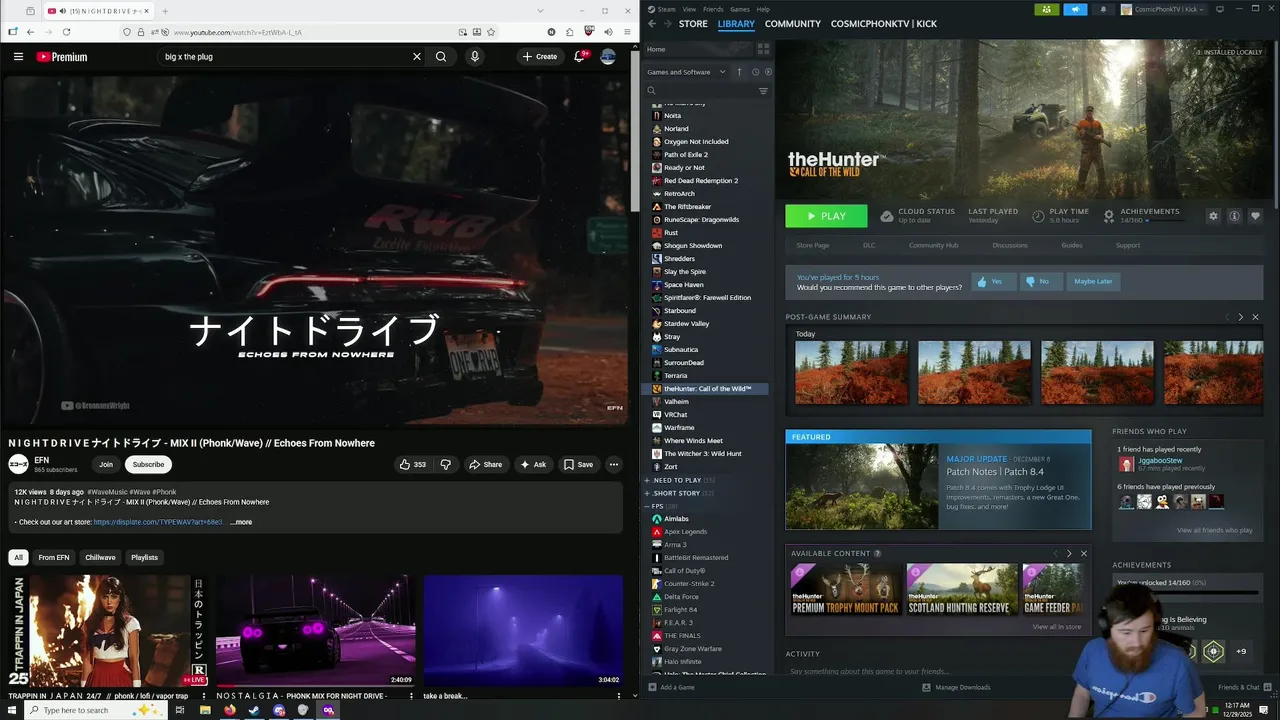Viewport: 1280px width, 720px height.
Task: Save the video to a playlist
Action: [x=578, y=464]
